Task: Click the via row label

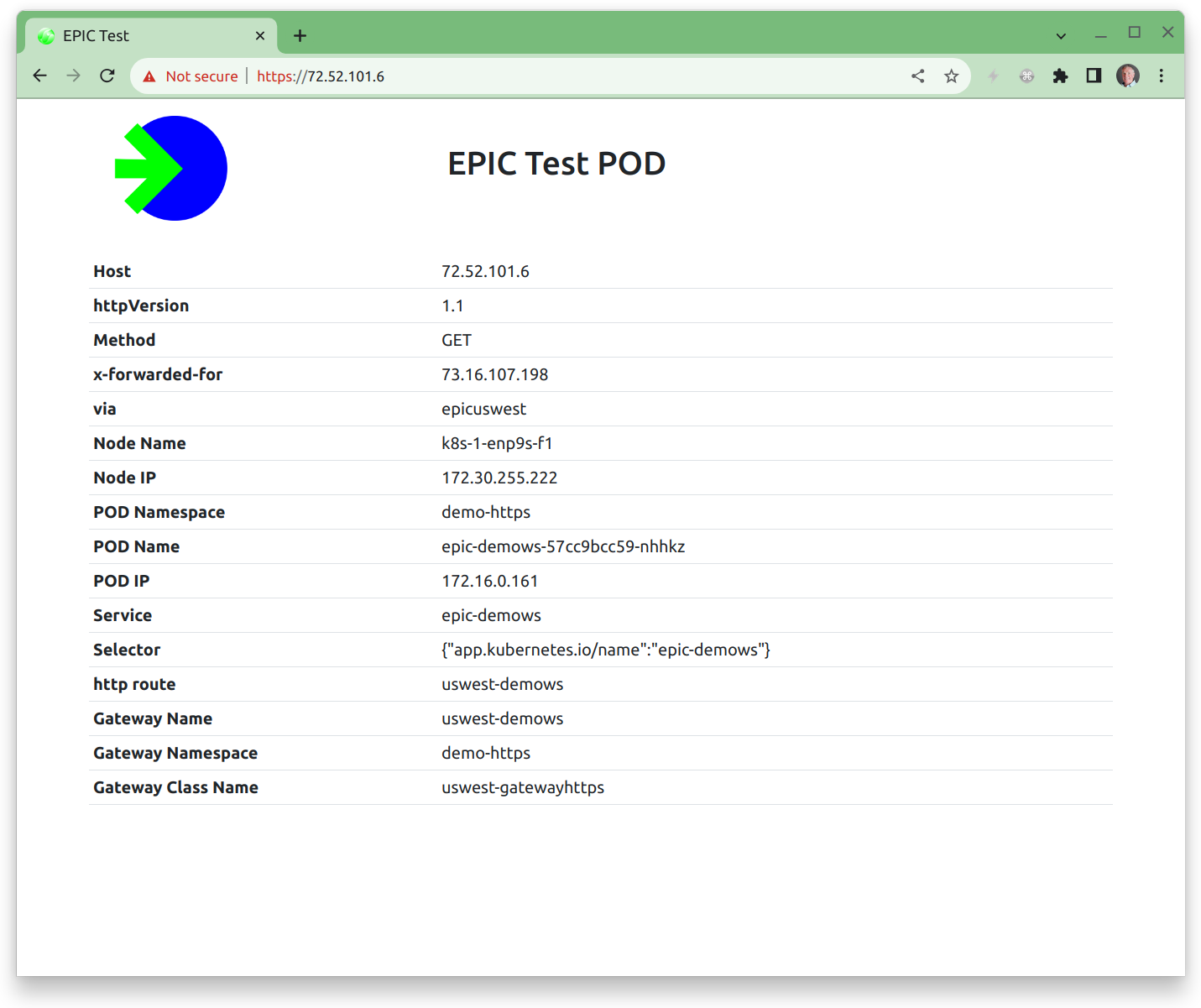Action: click(105, 409)
